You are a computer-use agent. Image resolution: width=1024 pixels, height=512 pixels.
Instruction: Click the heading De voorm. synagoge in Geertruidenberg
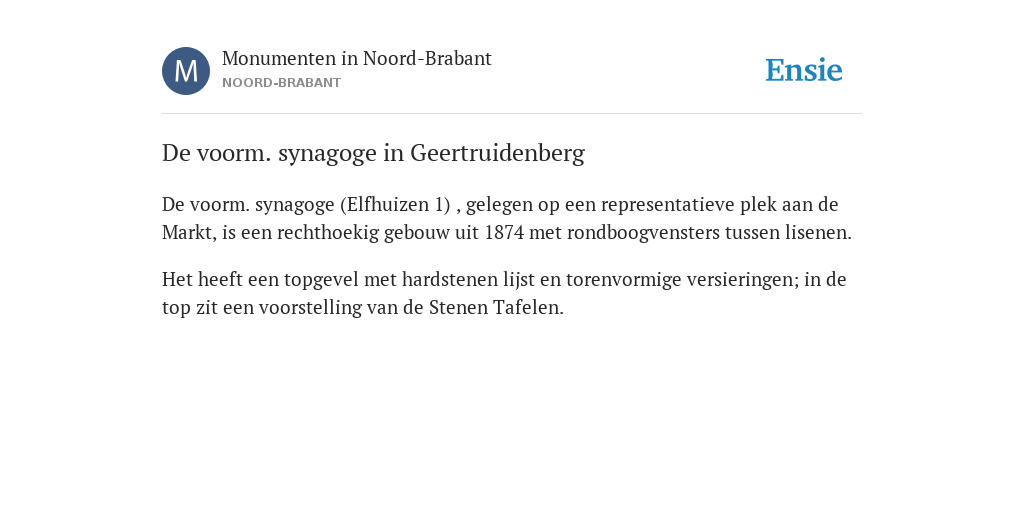(373, 153)
